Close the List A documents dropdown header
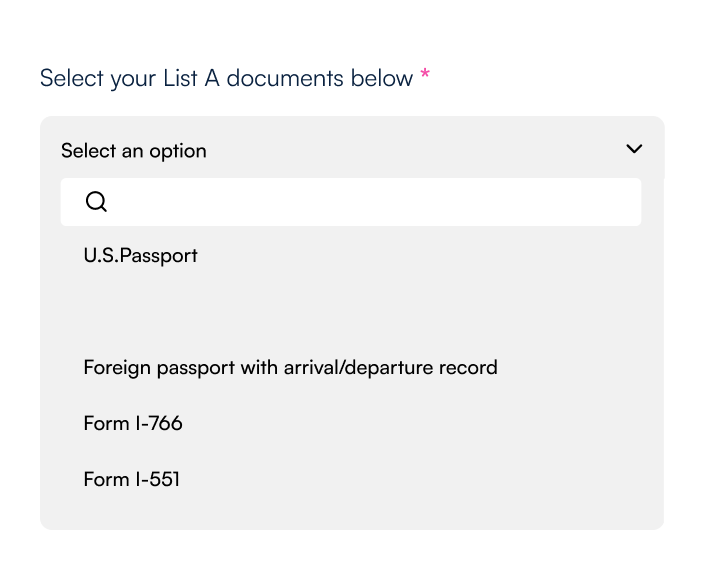This screenshot has width=705, height=580. 350,150
